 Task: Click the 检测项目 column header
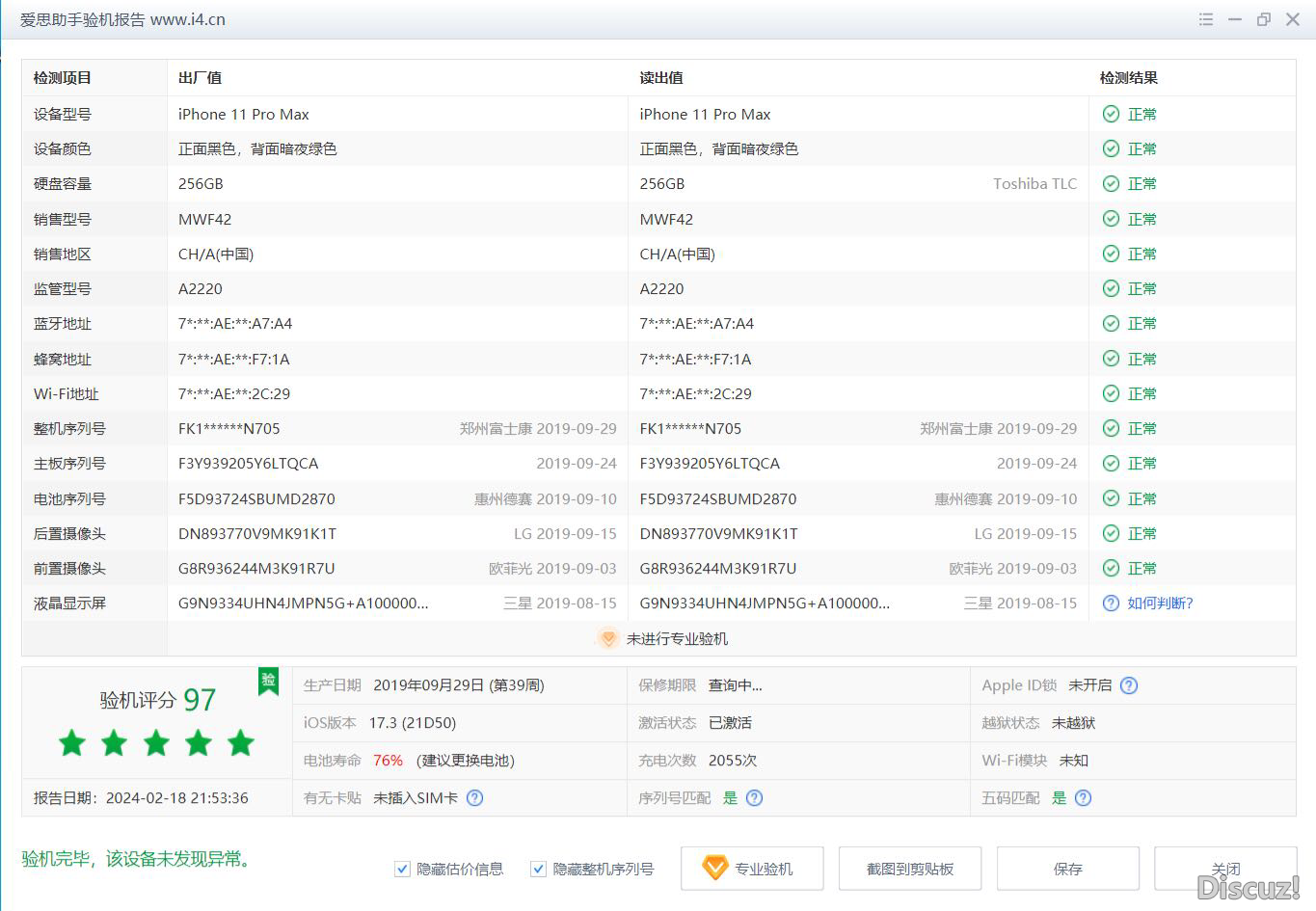point(62,78)
